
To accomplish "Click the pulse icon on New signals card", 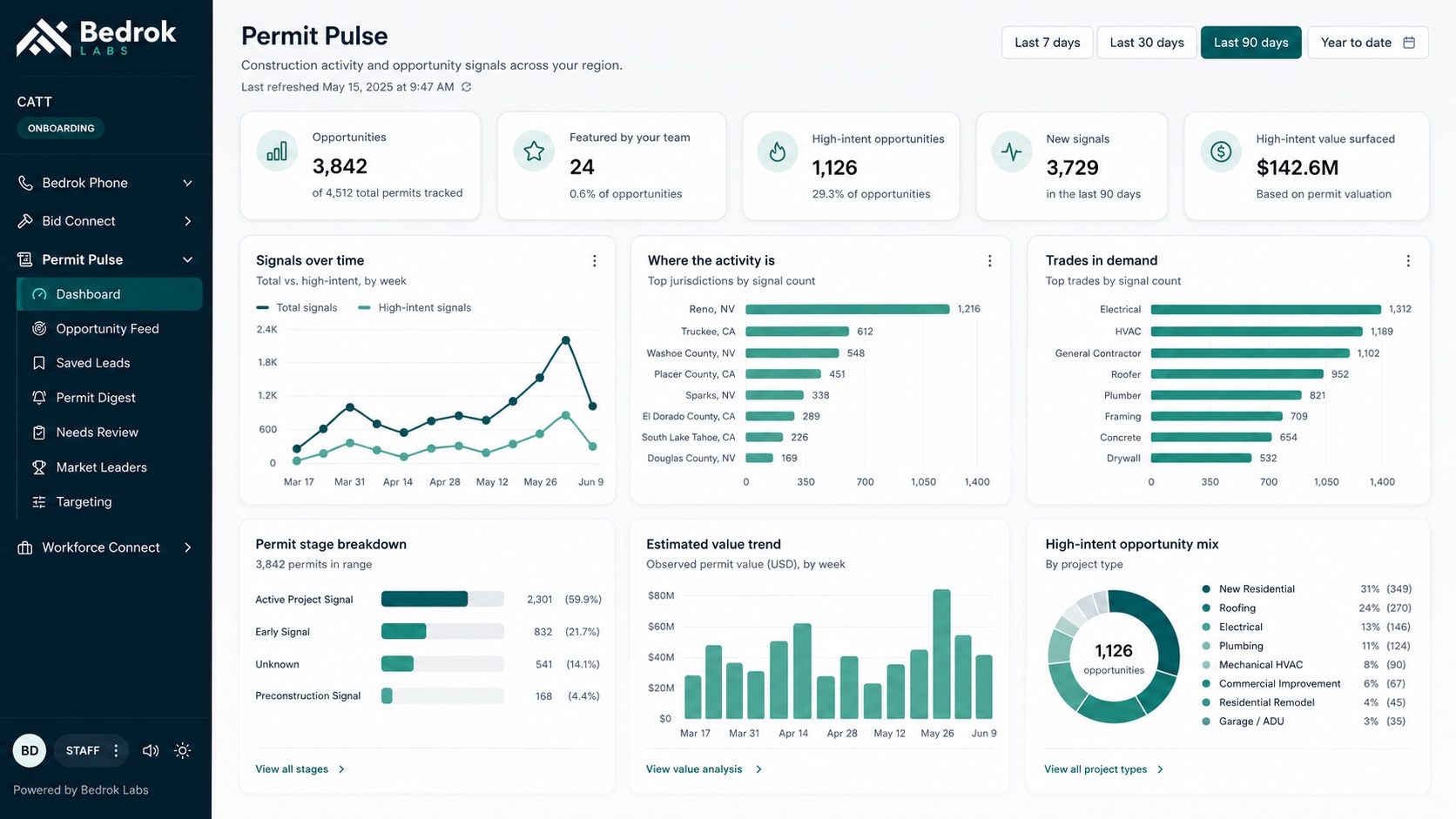I will click(1012, 152).
